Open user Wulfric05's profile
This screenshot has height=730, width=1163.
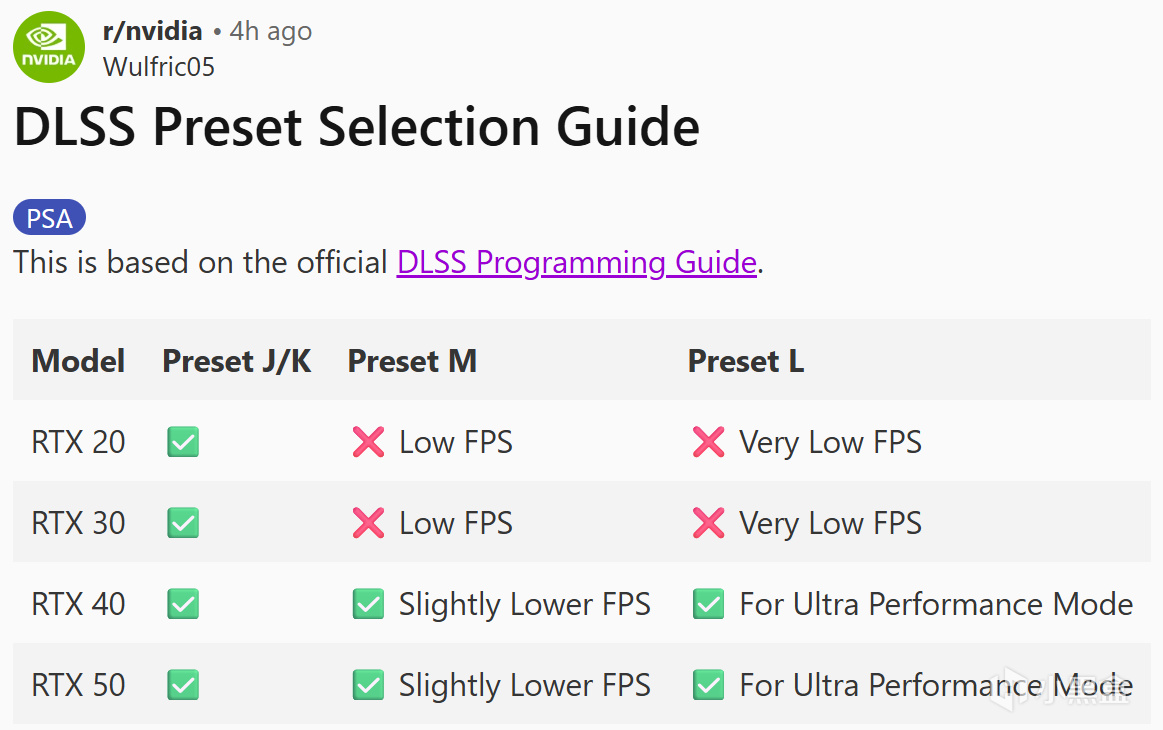click(x=159, y=66)
